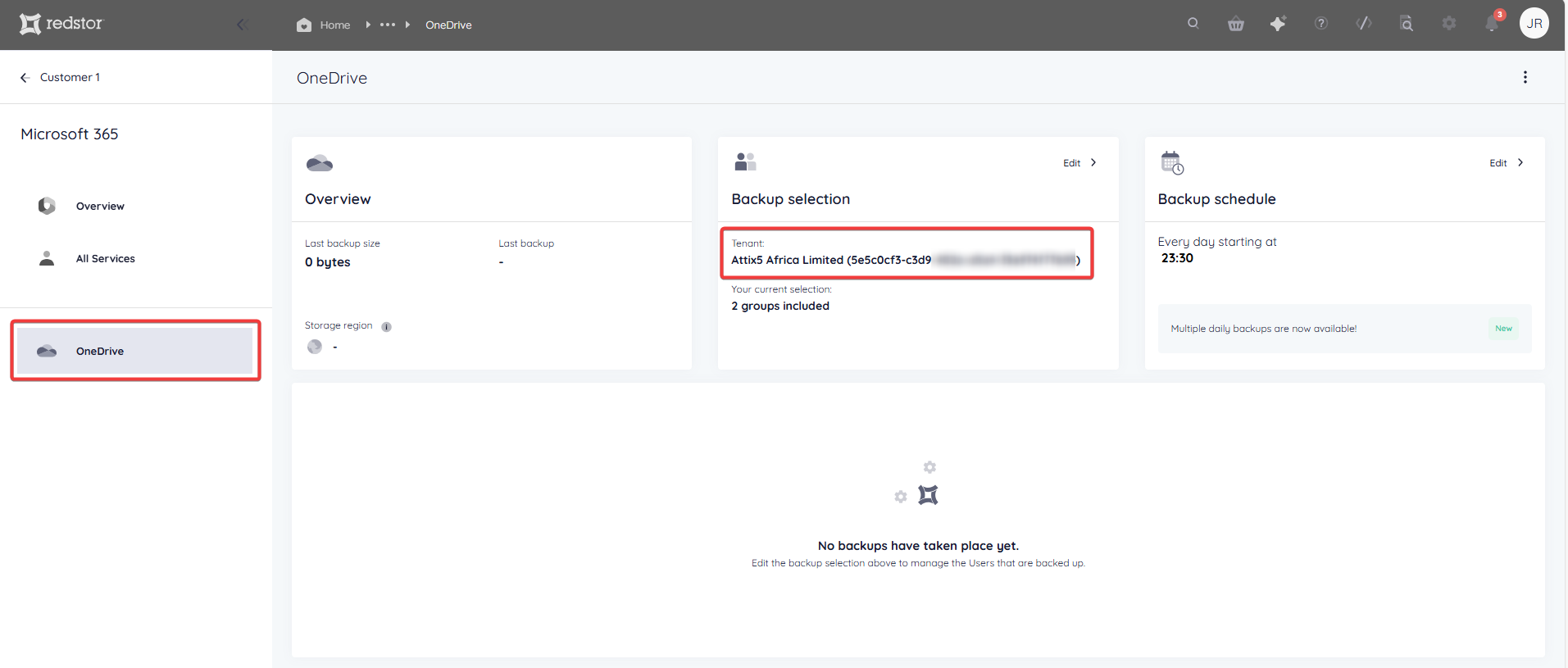This screenshot has width=1568, height=668.
Task: Click OneDrive in the breadcrumb
Action: (x=448, y=25)
